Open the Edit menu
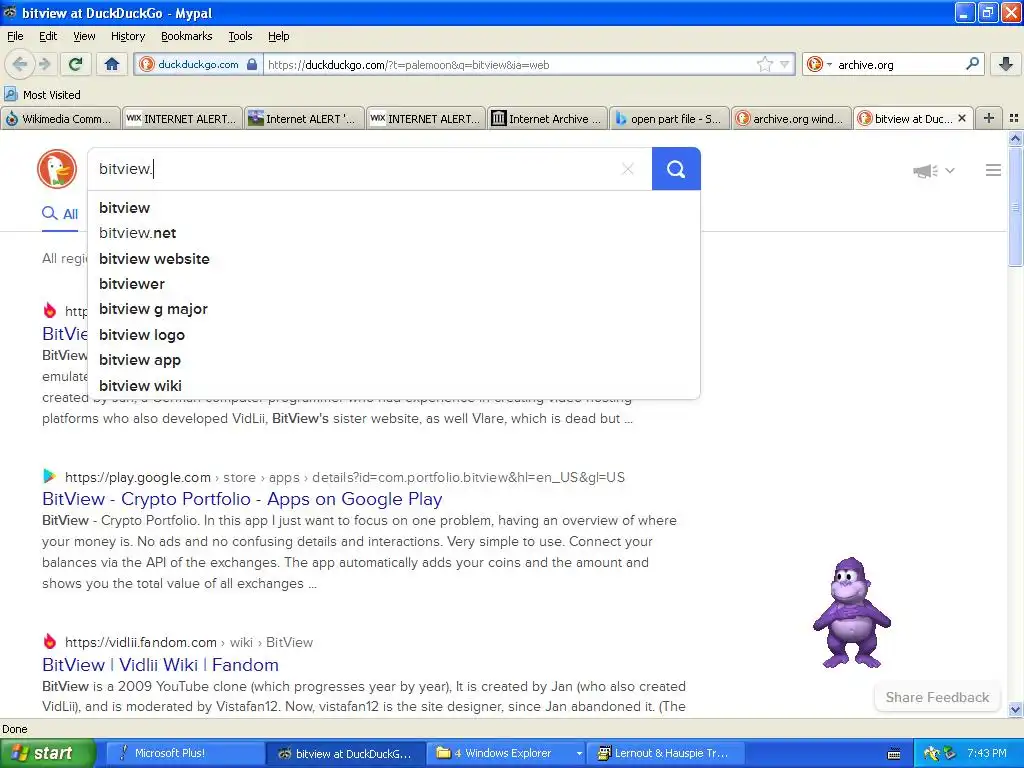 [x=48, y=36]
